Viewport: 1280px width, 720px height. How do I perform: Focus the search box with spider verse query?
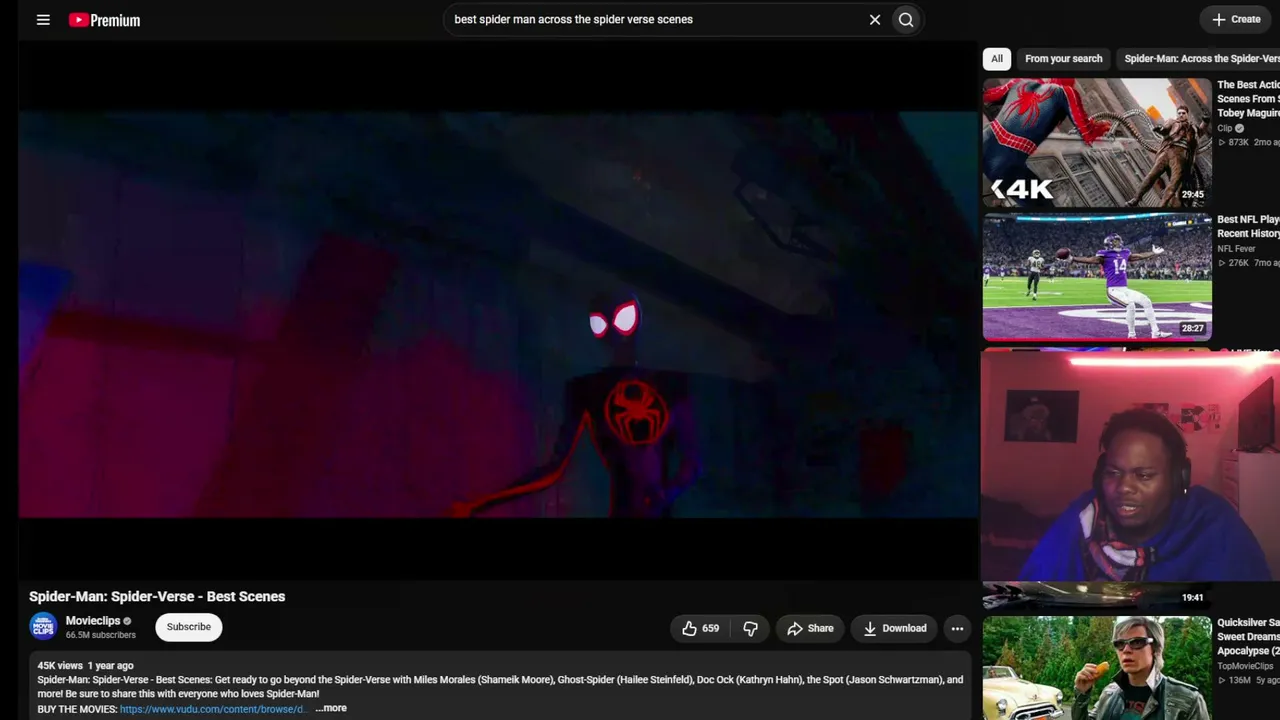pyautogui.click(x=655, y=19)
